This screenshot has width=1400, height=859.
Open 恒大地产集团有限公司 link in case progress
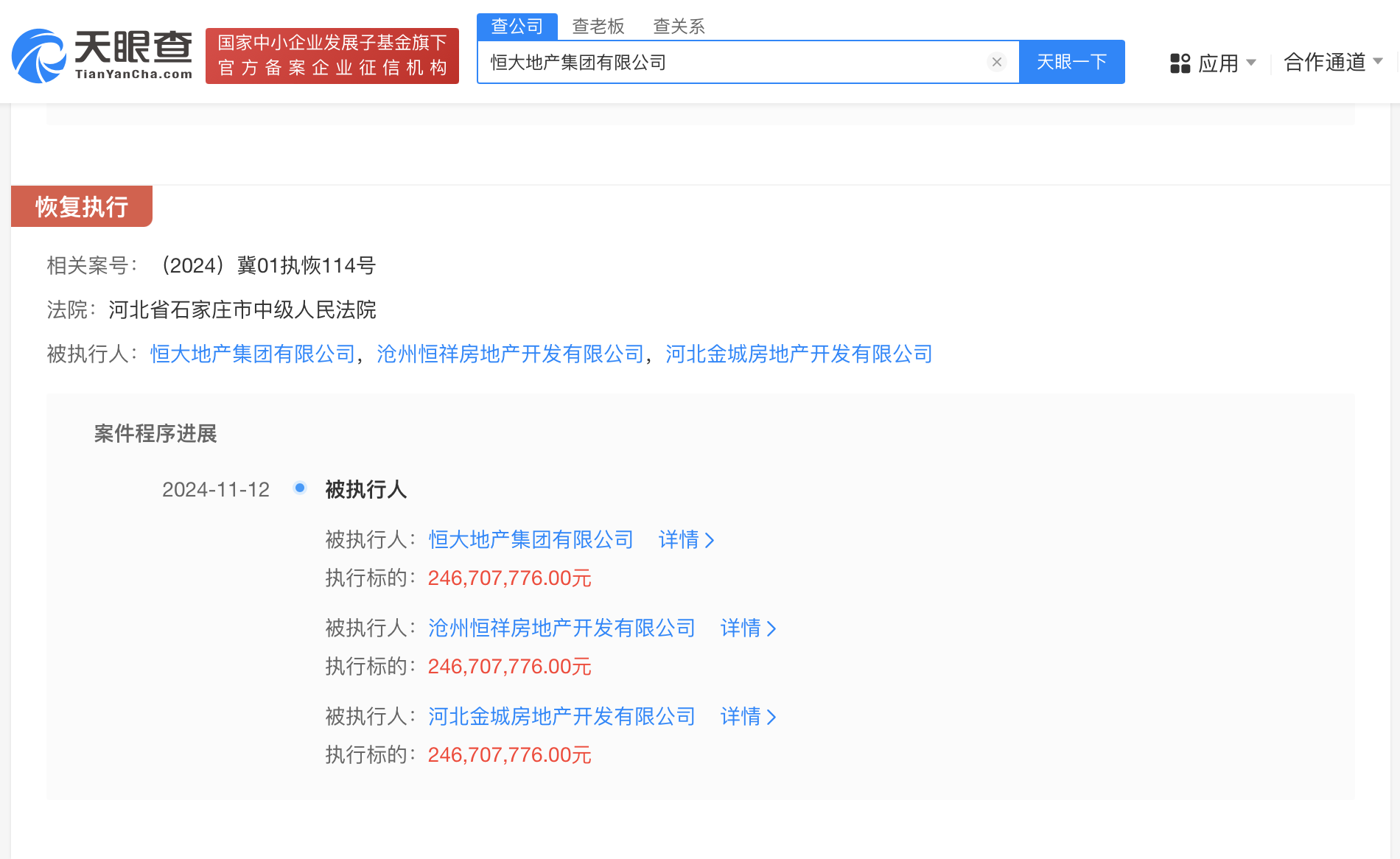click(531, 539)
